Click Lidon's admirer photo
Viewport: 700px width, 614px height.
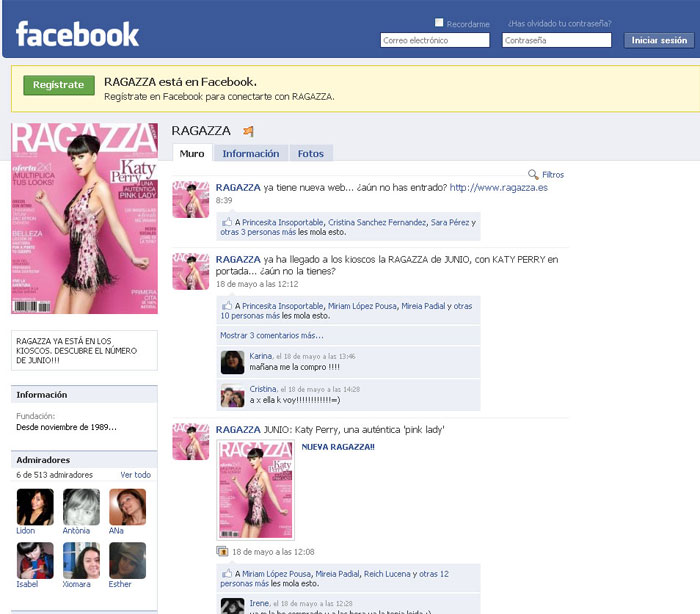[x=35, y=507]
